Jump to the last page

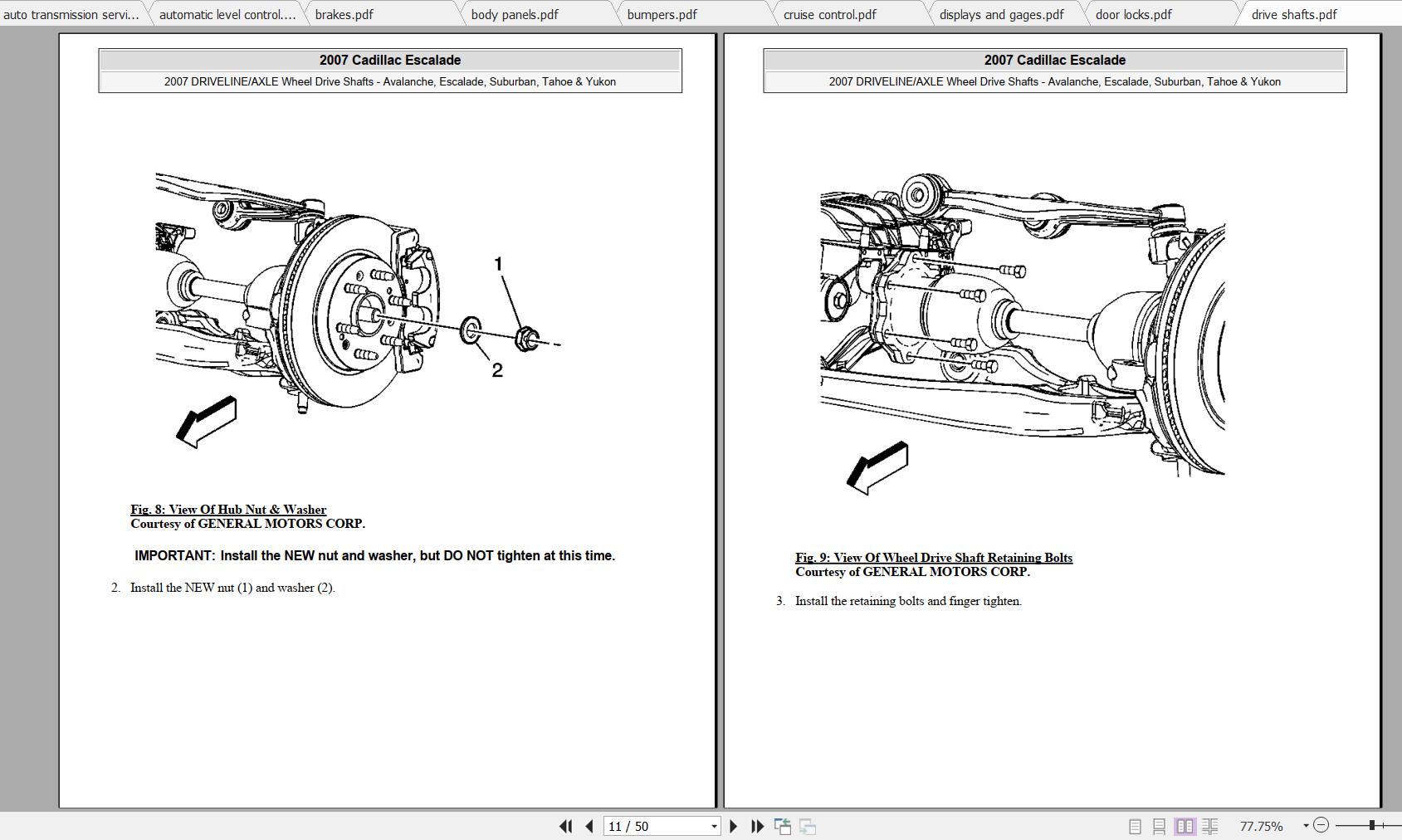(756, 827)
